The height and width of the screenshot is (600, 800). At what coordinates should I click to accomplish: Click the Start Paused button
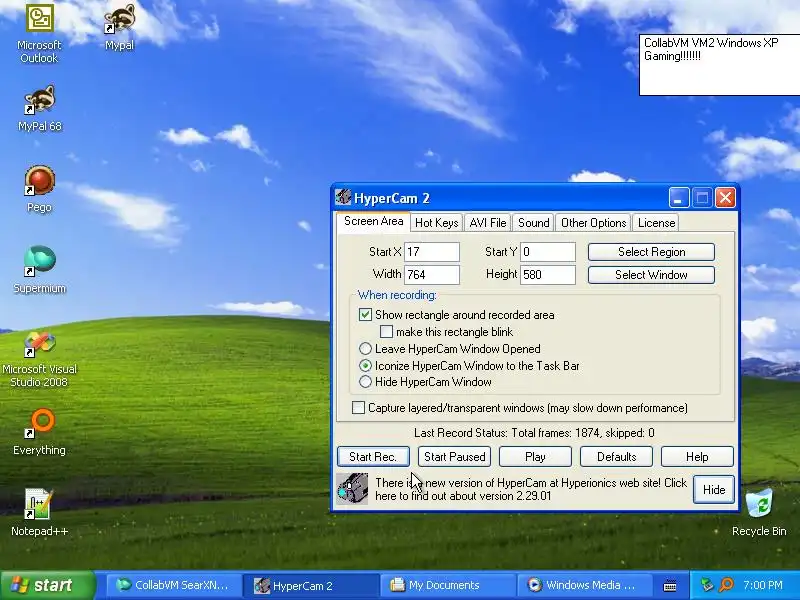coord(455,457)
